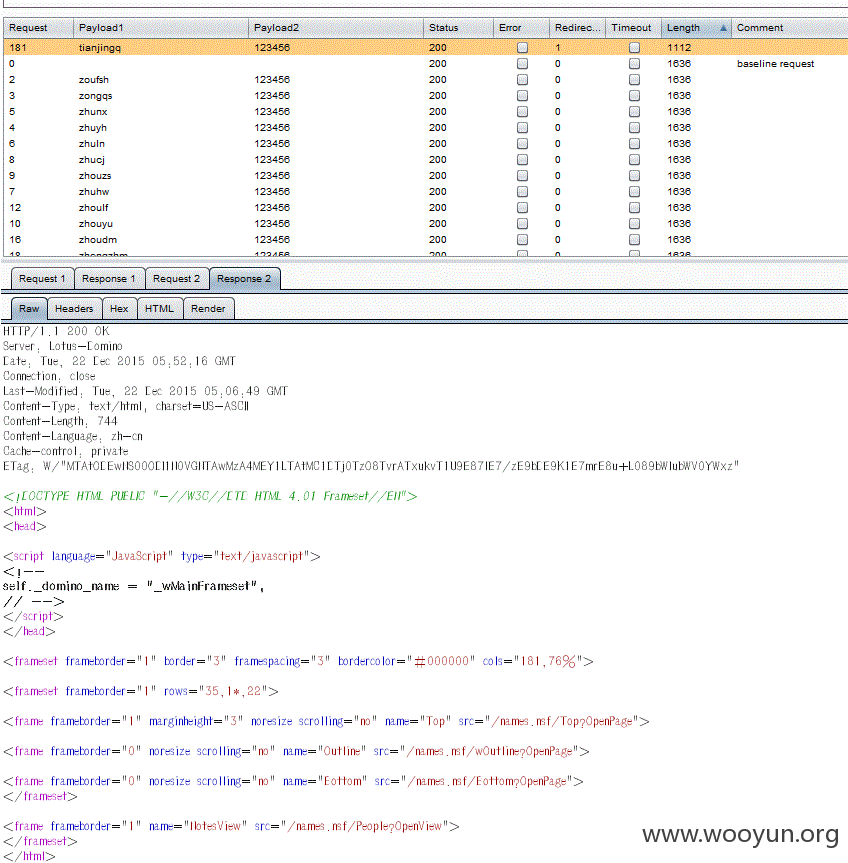Select the zhoulf payload row
The image size is (848, 863).
(x=425, y=207)
